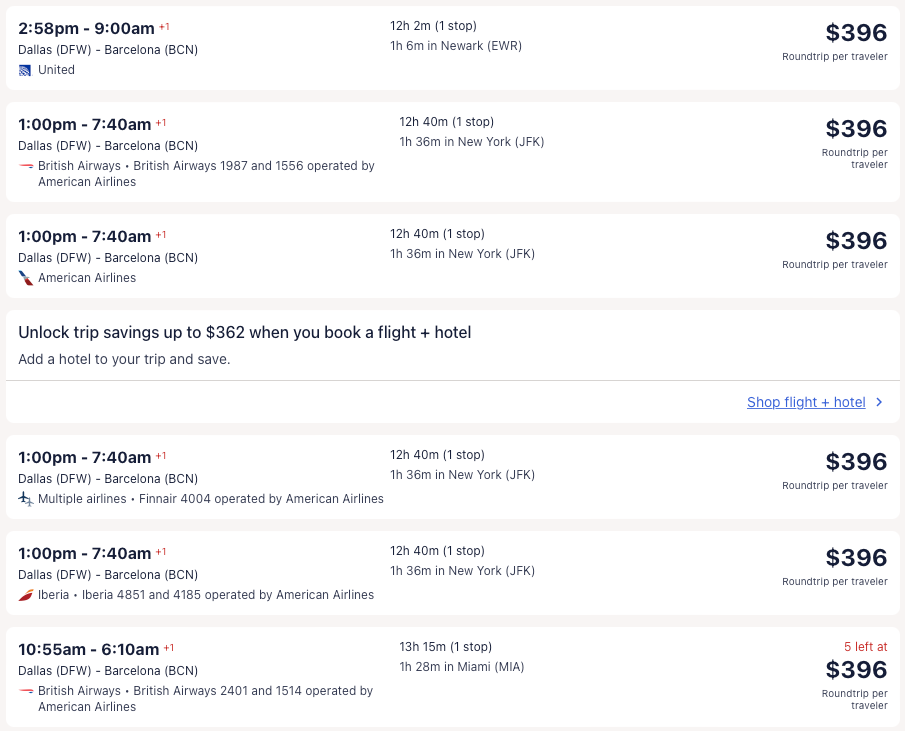Image resolution: width=905 pixels, height=731 pixels.
Task: Click the United flight's $396 price
Action: point(856,33)
